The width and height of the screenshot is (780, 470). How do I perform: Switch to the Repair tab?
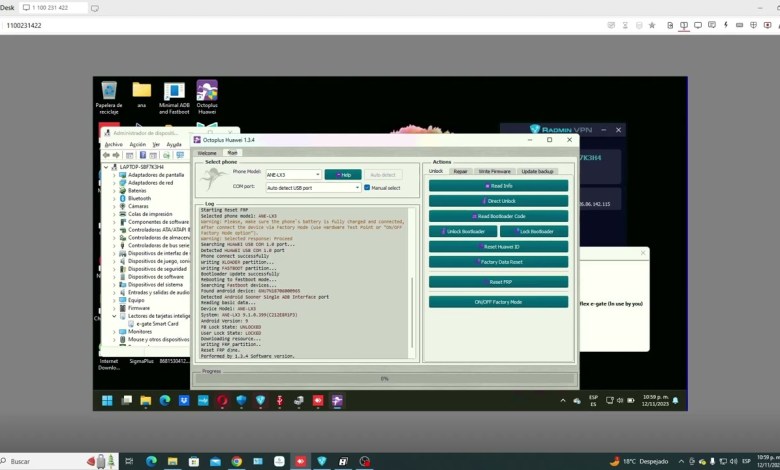point(460,171)
